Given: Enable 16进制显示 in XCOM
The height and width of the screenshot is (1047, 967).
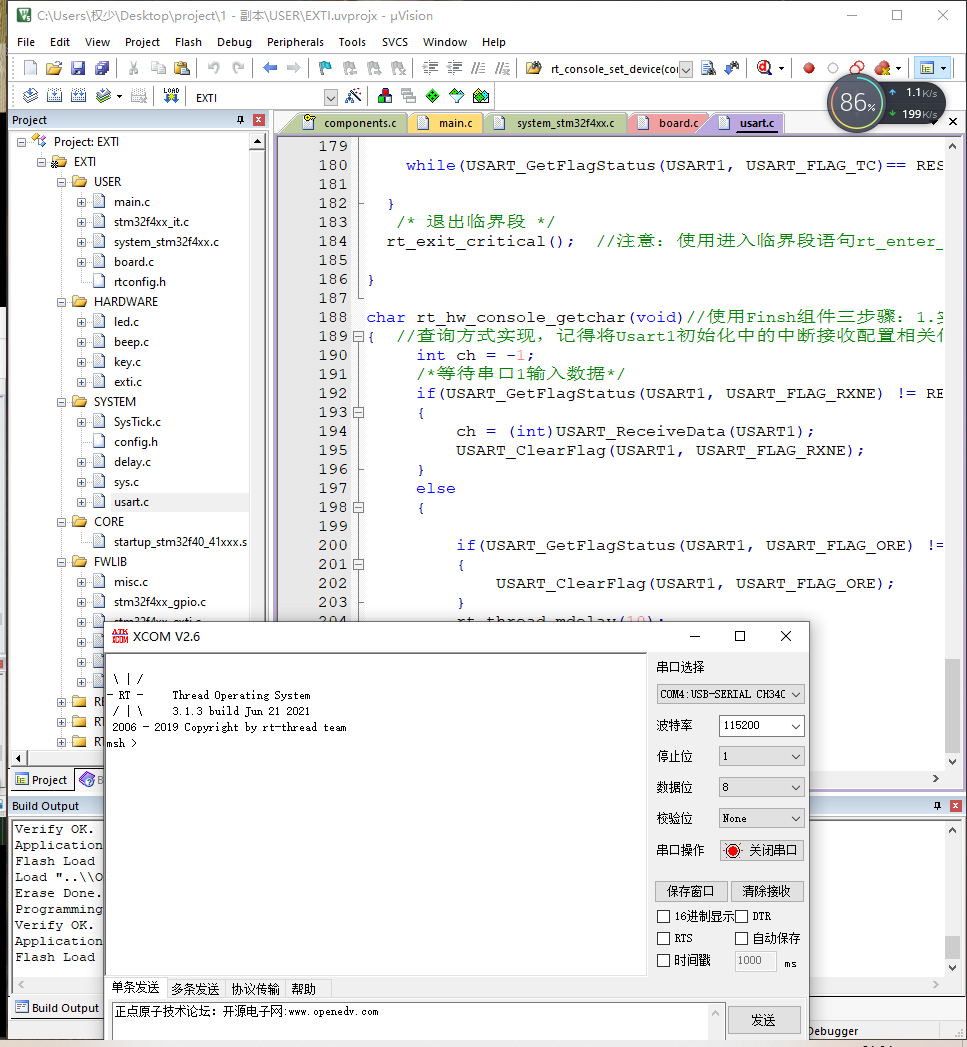Looking at the screenshot, I should pos(663,917).
